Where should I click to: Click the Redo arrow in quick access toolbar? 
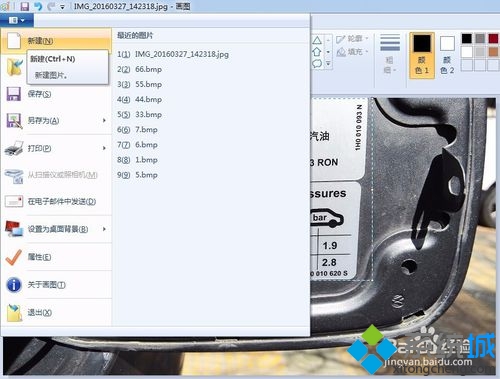pyautogui.click(x=51, y=6)
